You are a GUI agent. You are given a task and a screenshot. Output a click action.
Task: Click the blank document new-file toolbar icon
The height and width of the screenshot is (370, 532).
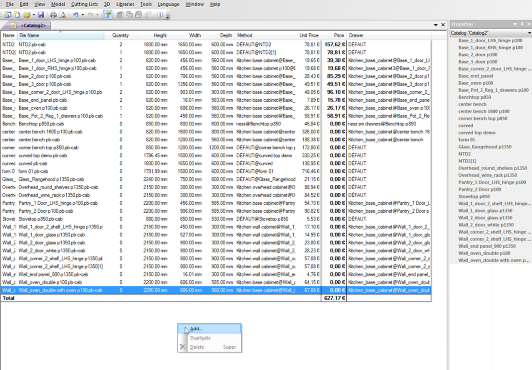(x=17, y=15)
